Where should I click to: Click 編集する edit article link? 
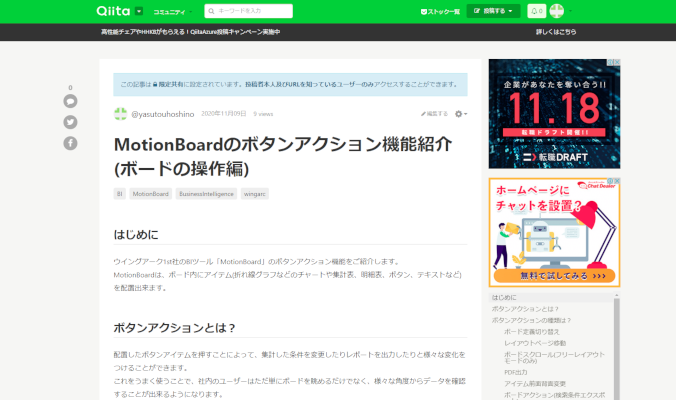coord(434,114)
